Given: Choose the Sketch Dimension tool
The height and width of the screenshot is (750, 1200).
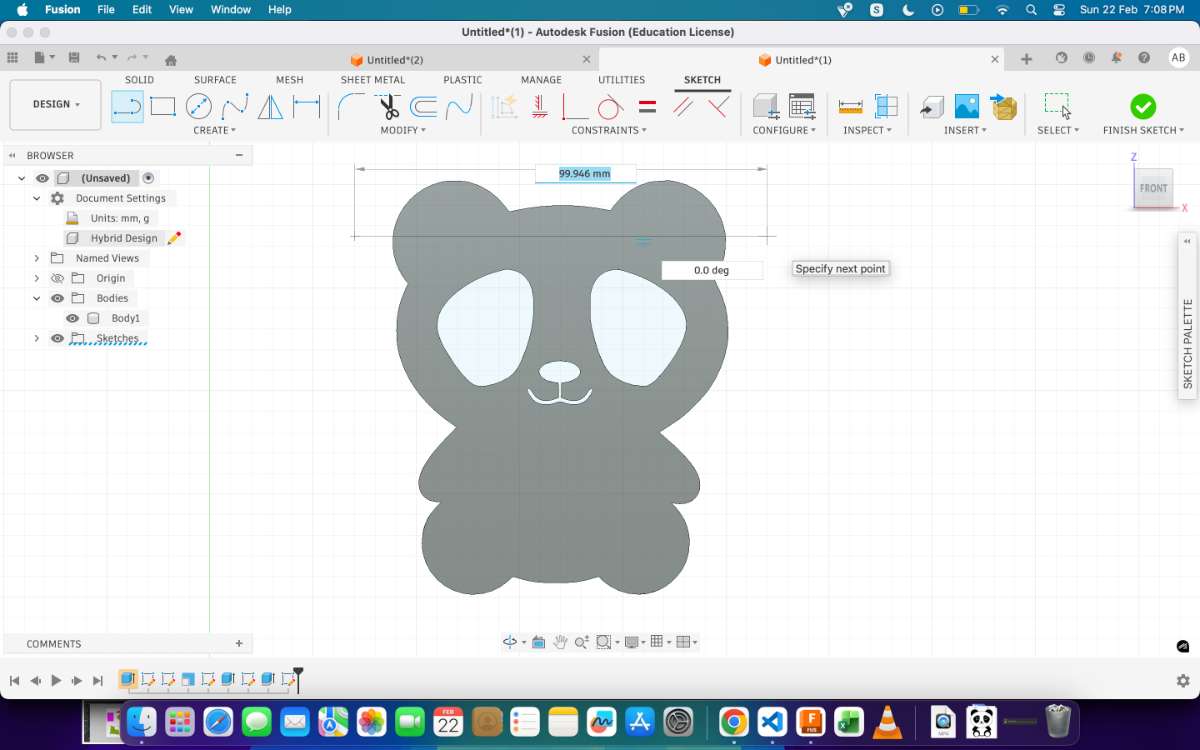Looking at the screenshot, I should click(x=306, y=106).
